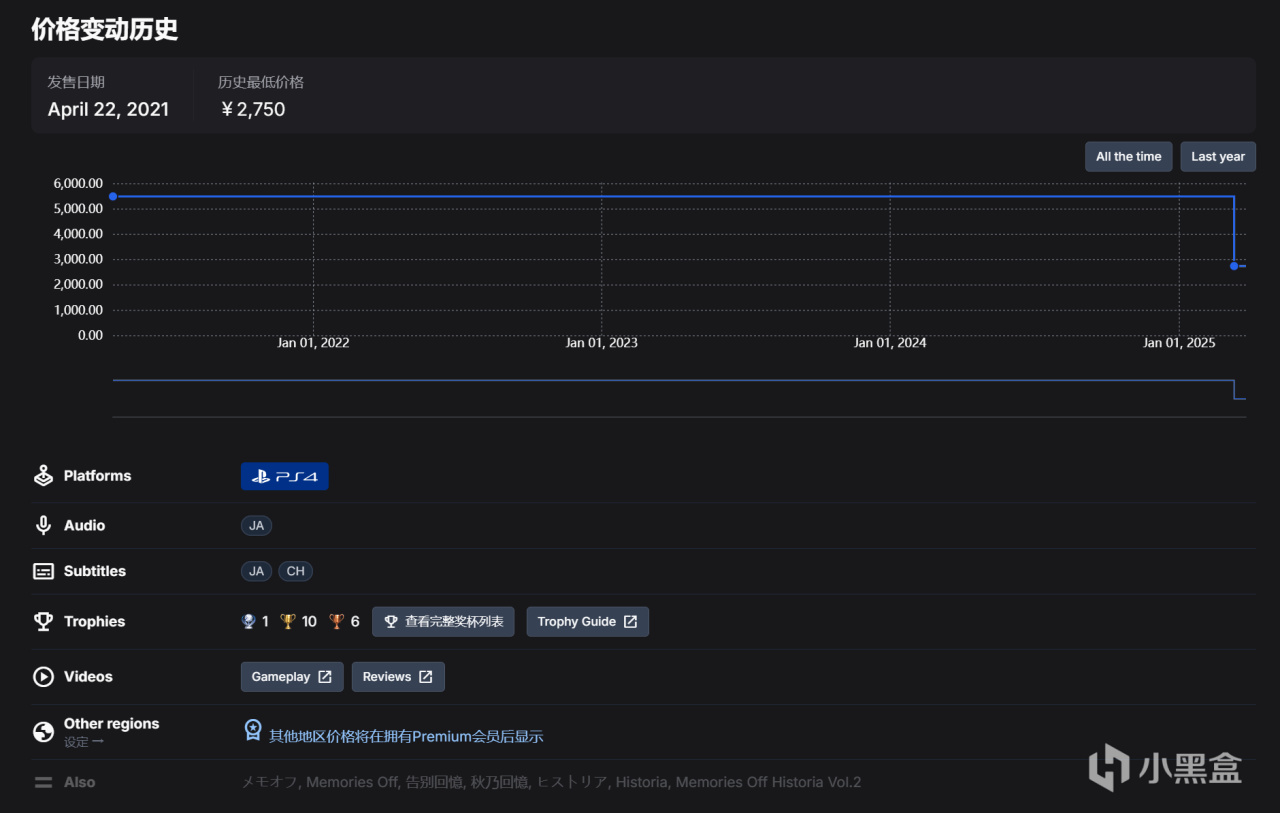Click the Subtitles caption icon
This screenshot has width=1280, height=813.
coord(43,571)
